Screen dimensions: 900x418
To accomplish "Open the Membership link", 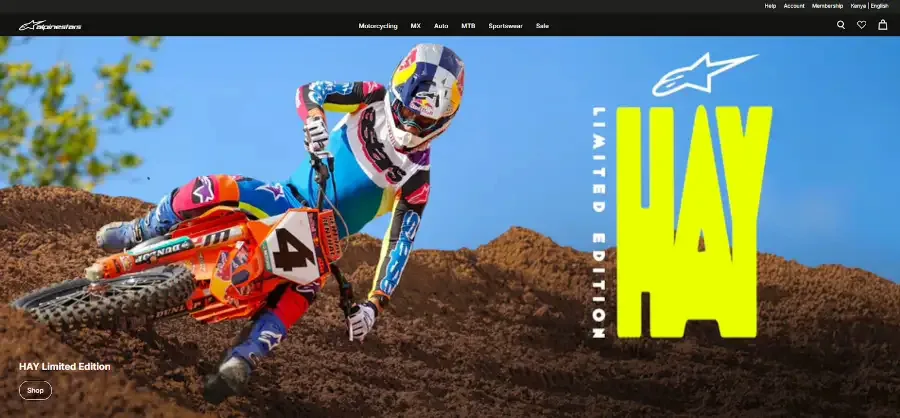I will click(x=827, y=6).
